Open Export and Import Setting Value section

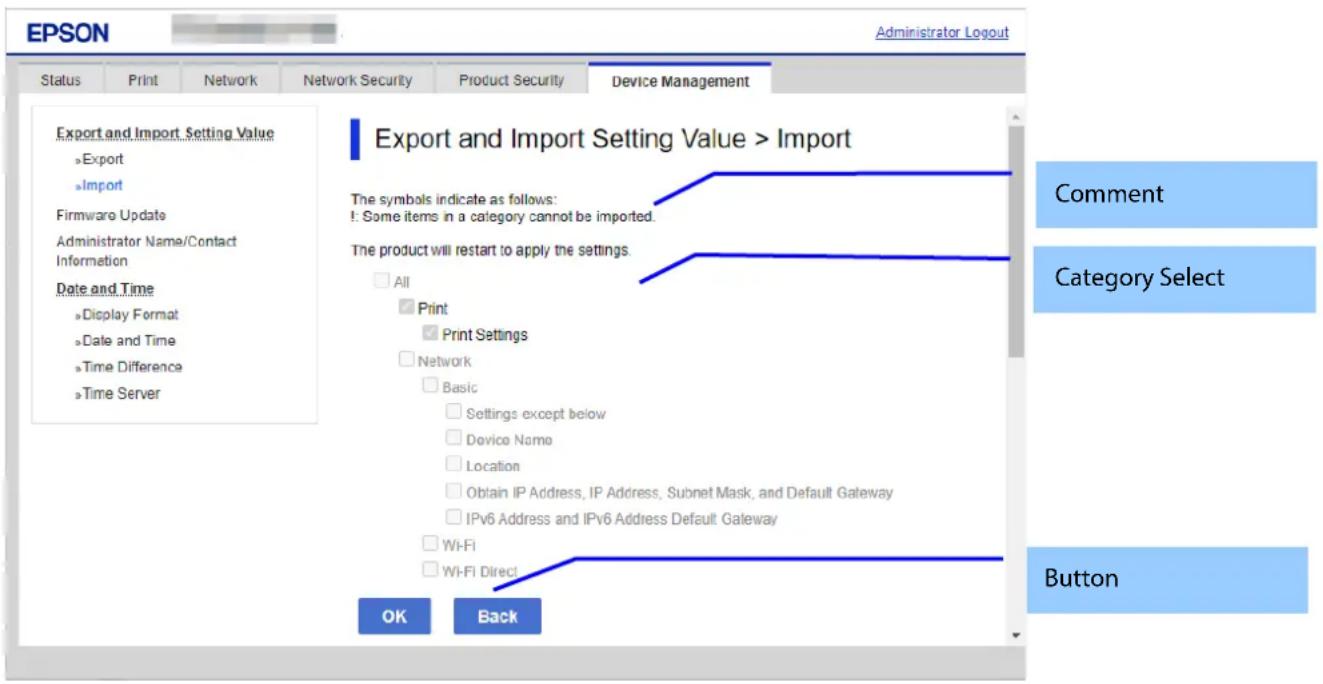(165, 133)
